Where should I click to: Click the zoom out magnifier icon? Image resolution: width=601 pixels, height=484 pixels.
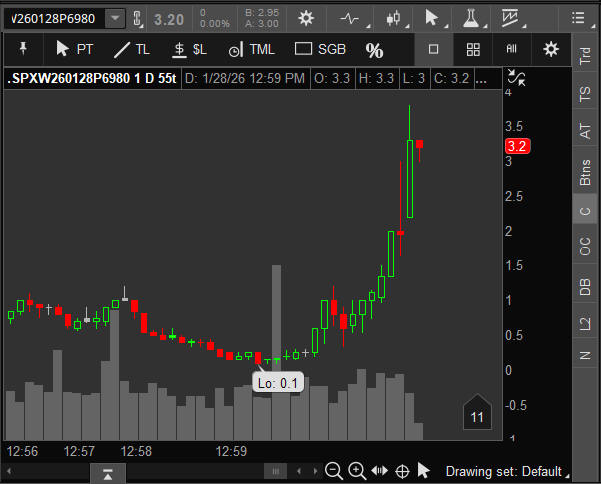coord(333,471)
